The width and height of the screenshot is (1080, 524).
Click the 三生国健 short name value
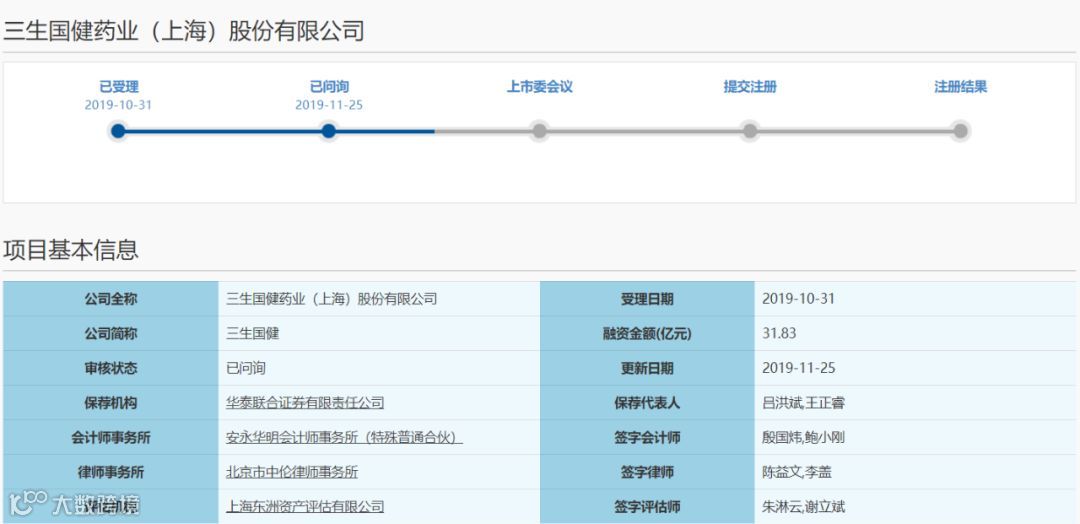253,333
